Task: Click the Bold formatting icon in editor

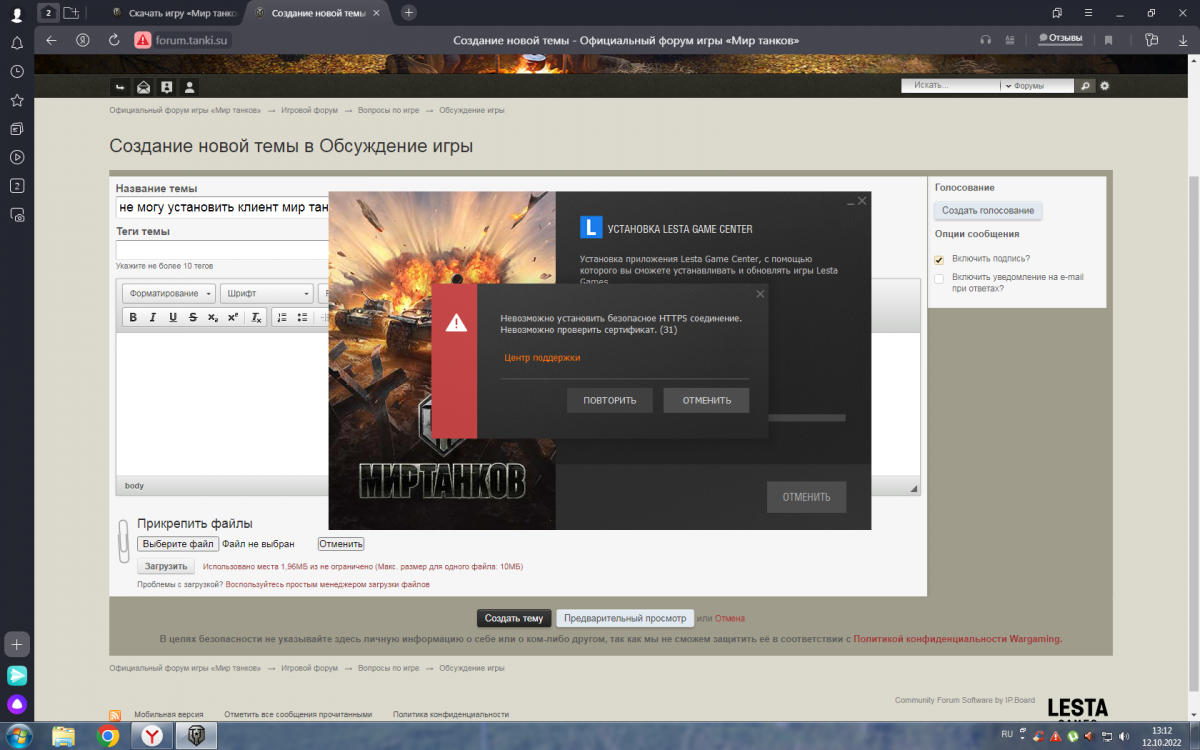Action: click(133, 317)
